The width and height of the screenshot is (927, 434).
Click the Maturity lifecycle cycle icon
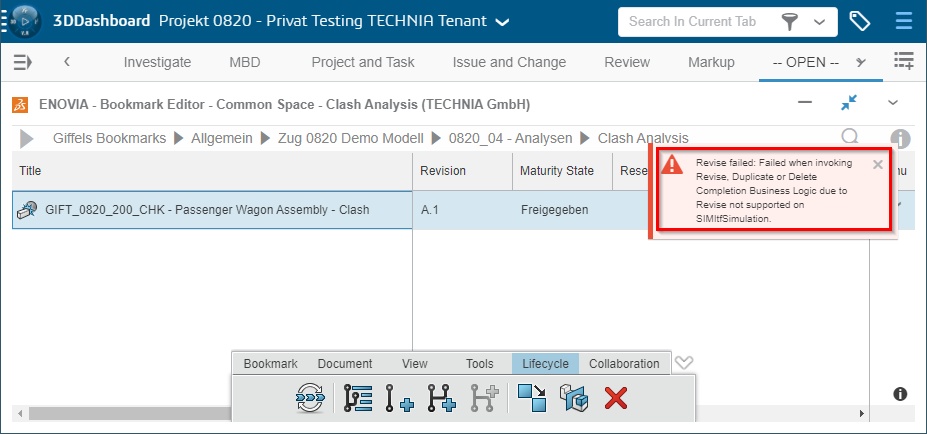(x=311, y=398)
